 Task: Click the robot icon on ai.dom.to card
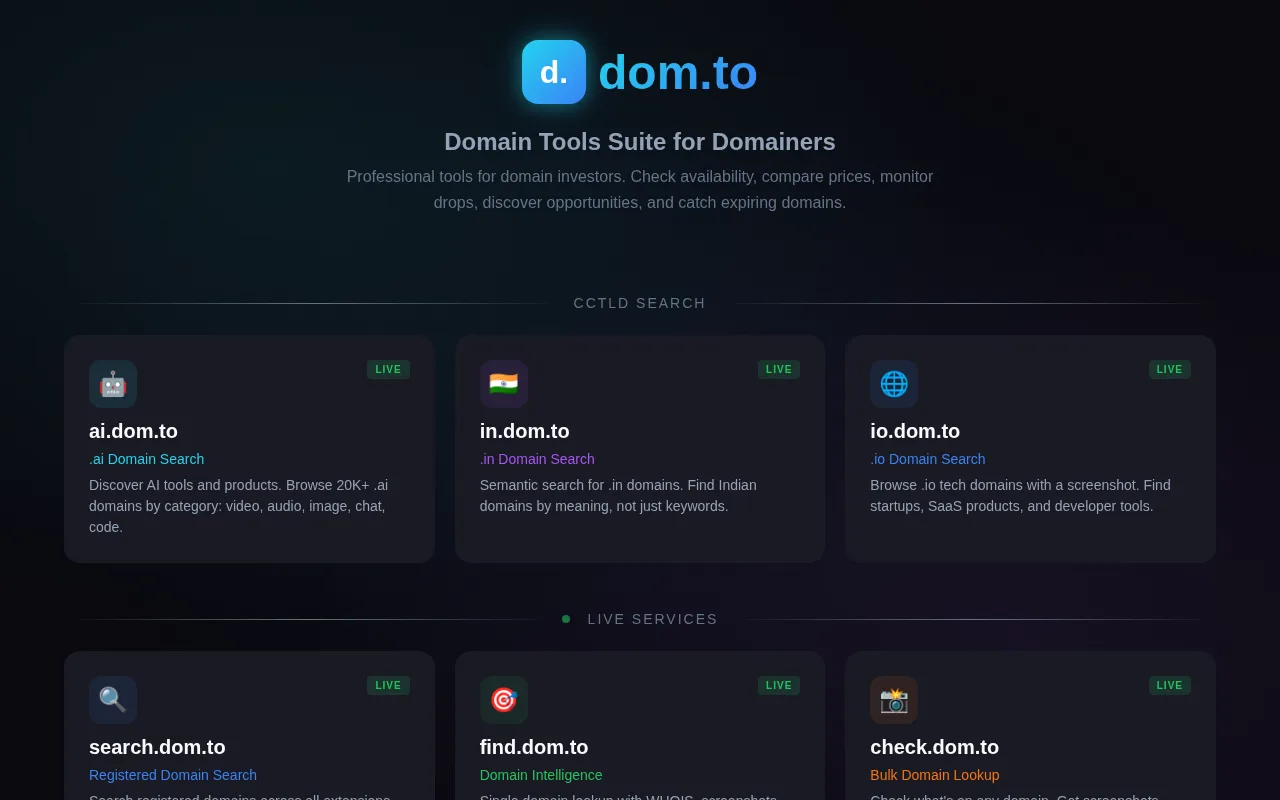[x=113, y=384]
